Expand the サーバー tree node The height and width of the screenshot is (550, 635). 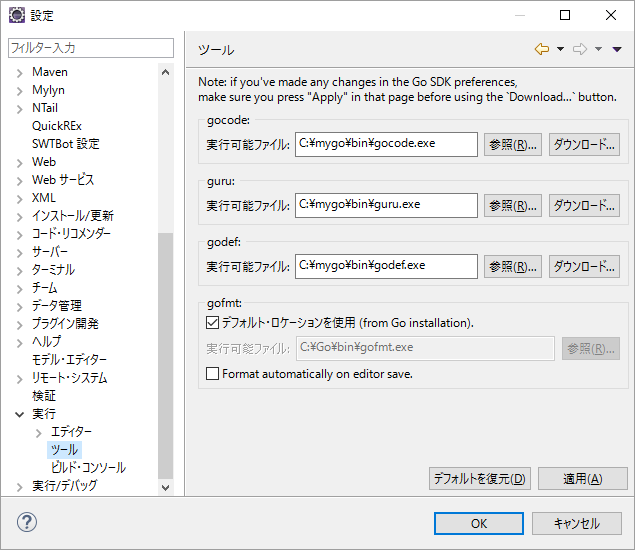pyautogui.click(x=19, y=253)
